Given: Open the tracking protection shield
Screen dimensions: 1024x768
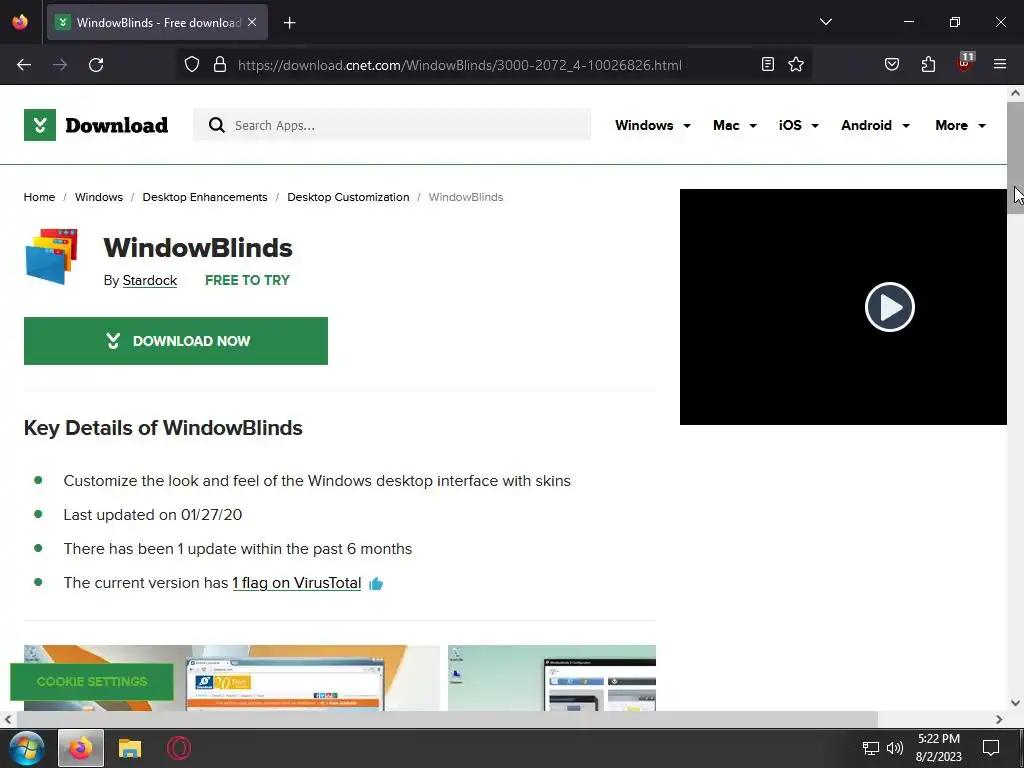Looking at the screenshot, I should 191,65.
